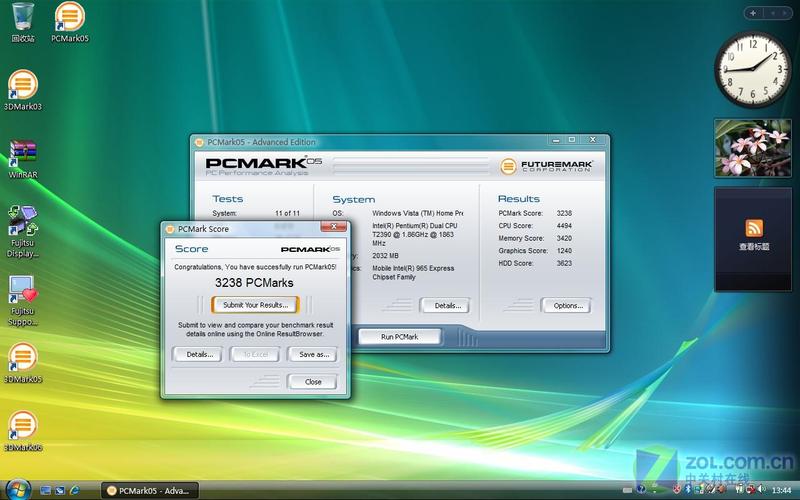Viewport: 800px width, 500px height.
Task: Click Details in the PCMark Score dialog
Action: [x=197, y=354]
